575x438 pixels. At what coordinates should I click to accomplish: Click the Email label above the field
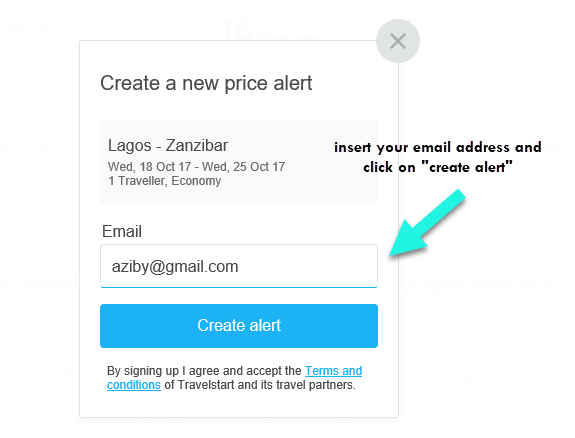[122, 231]
